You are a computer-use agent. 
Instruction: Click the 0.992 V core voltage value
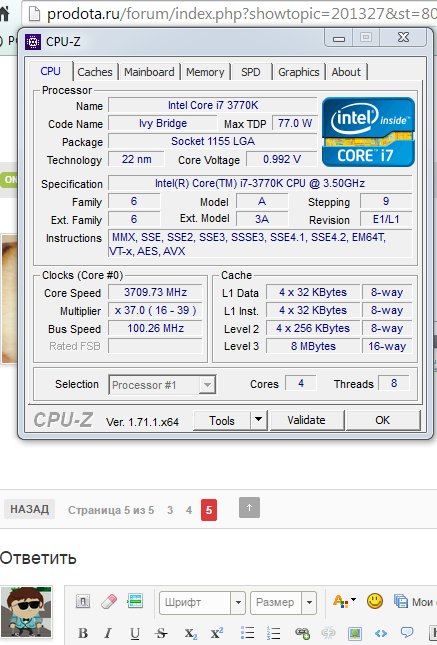(x=282, y=159)
